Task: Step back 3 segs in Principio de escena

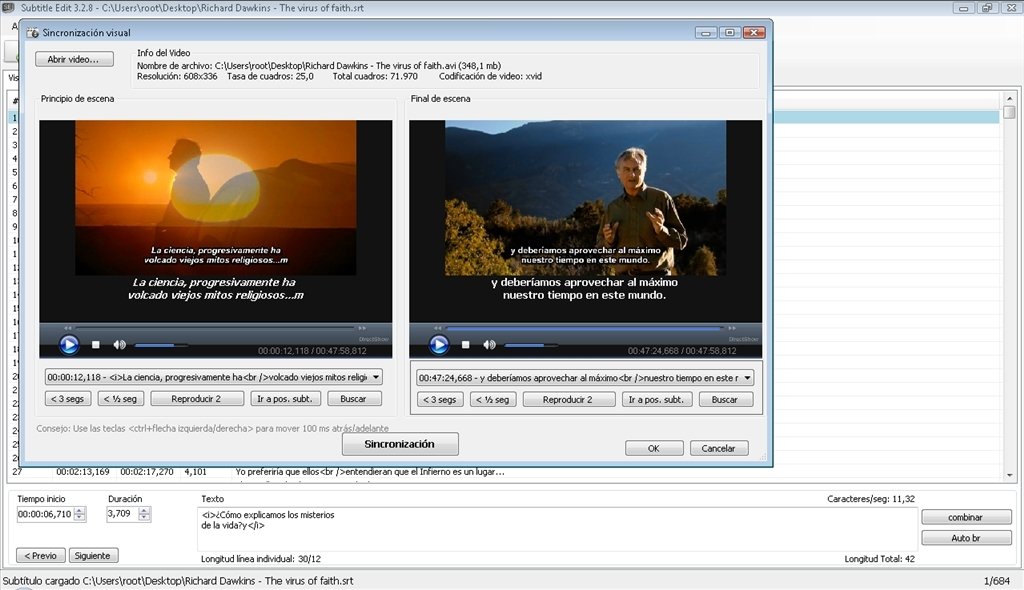Action: pyautogui.click(x=68, y=399)
